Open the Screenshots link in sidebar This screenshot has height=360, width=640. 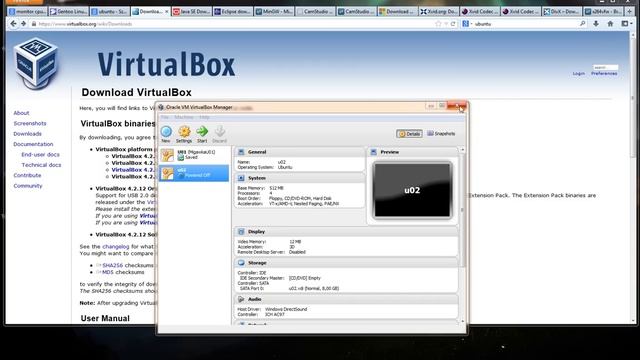30,123
